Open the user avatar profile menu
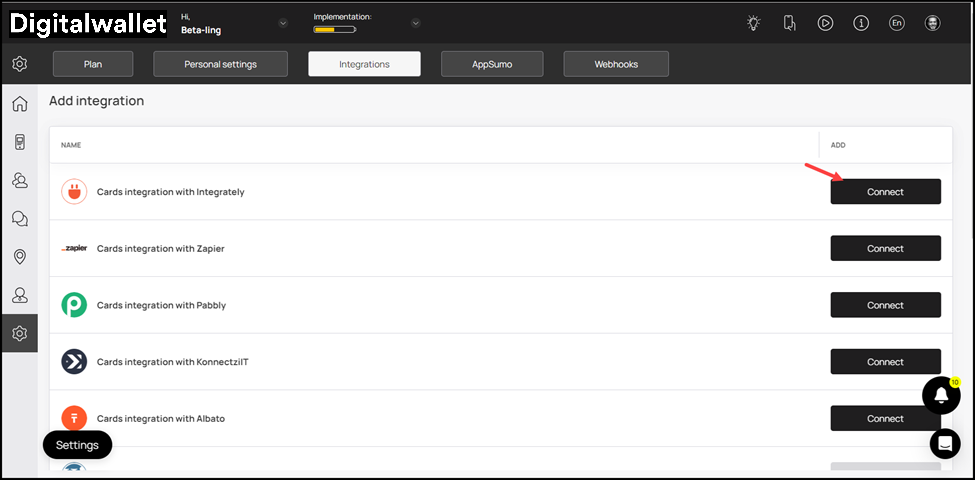The width and height of the screenshot is (975, 480). pos(932,24)
